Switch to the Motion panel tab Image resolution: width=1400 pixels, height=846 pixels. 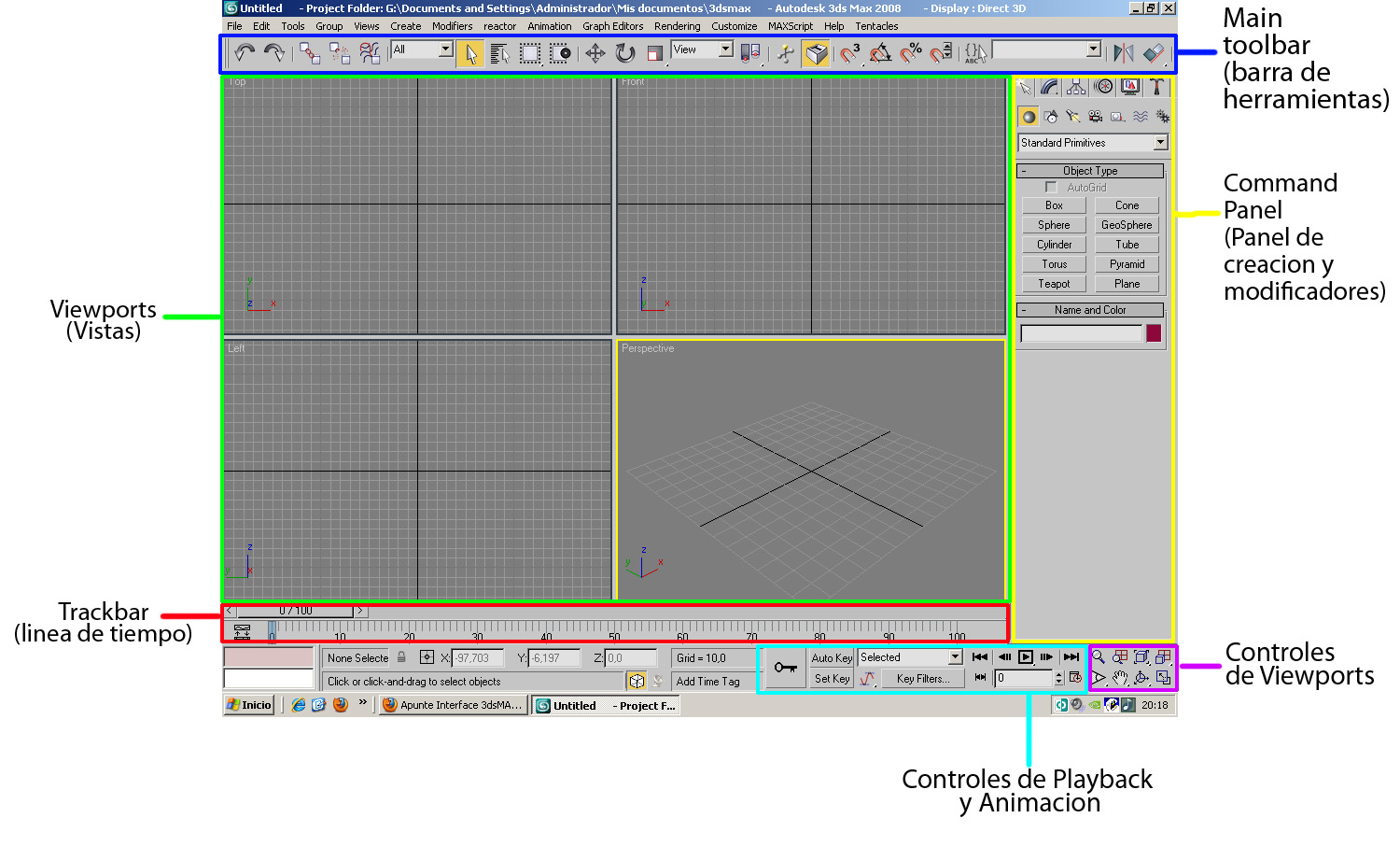click(1104, 87)
